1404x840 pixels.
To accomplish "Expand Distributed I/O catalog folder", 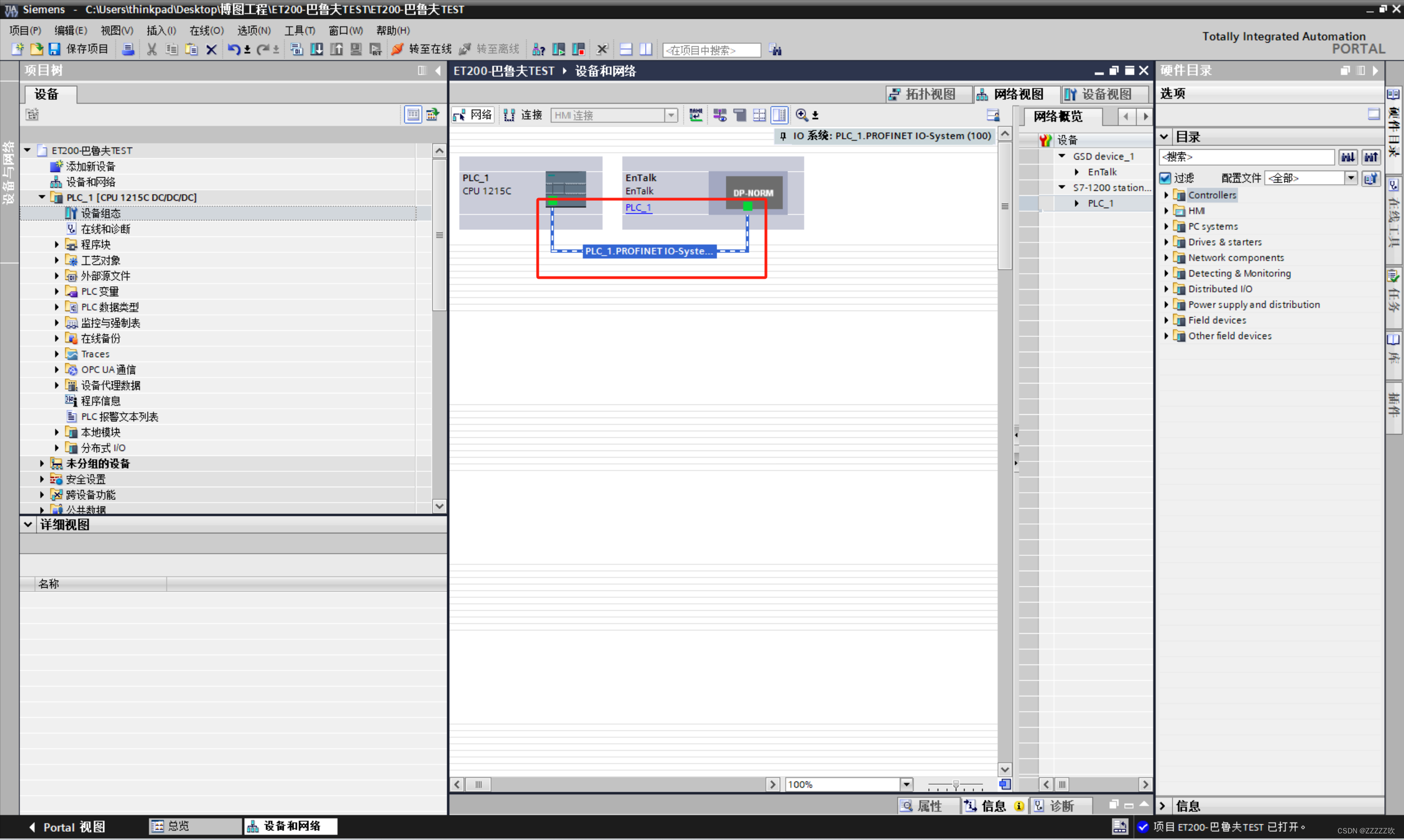I will [1166, 289].
